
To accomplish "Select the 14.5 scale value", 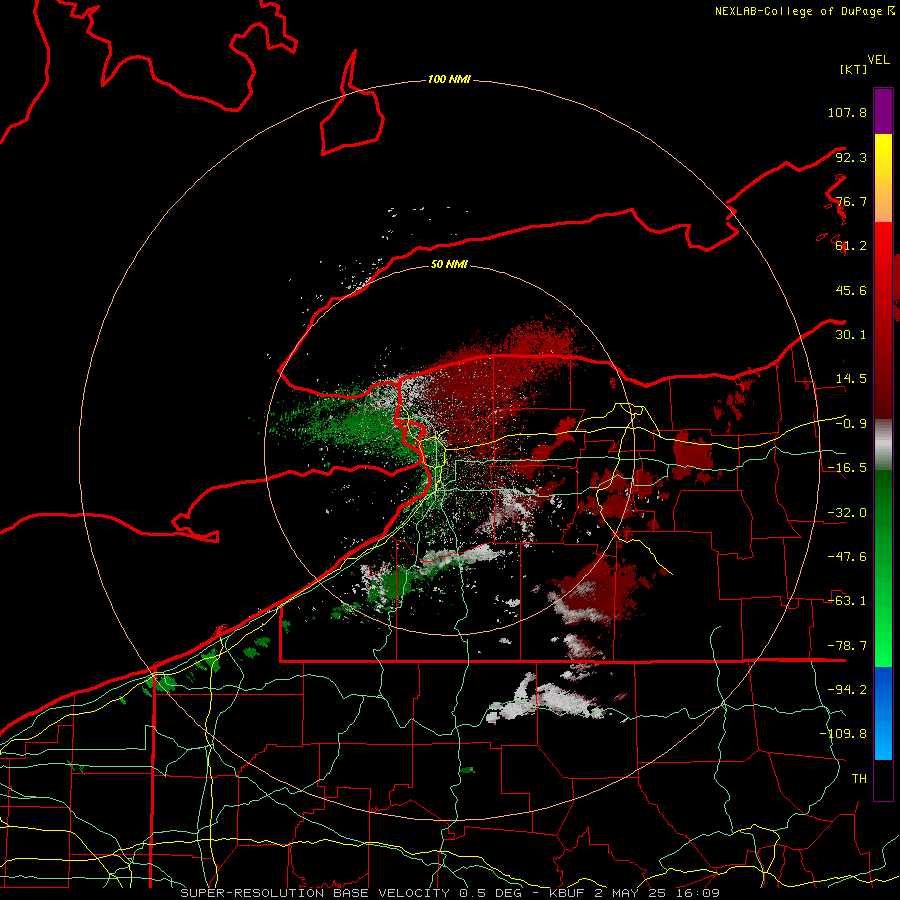I will tap(851, 379).
